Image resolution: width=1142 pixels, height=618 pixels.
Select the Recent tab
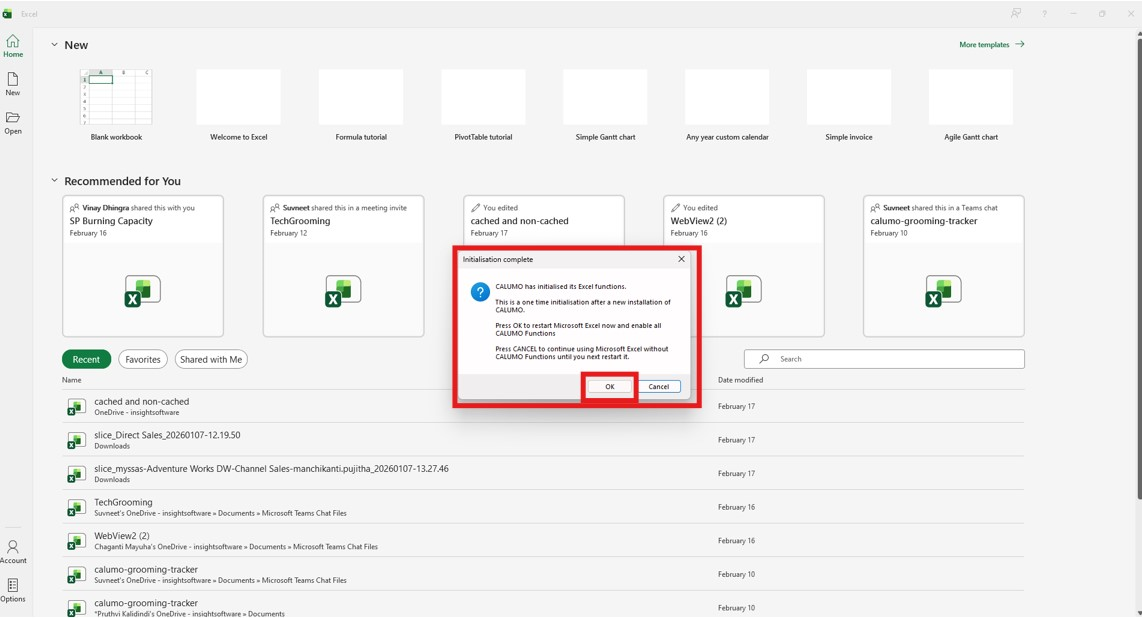(86, 359)
